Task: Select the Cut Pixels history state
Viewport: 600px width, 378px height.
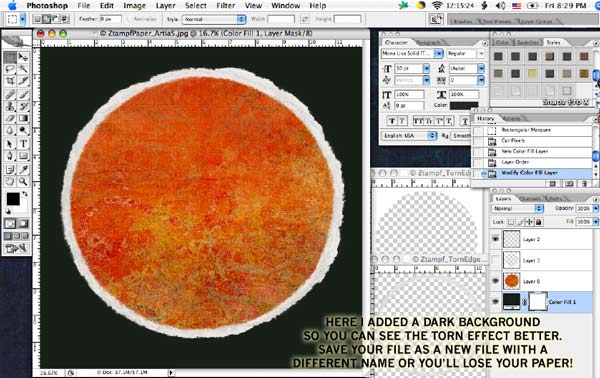Action: pos(533,141)
